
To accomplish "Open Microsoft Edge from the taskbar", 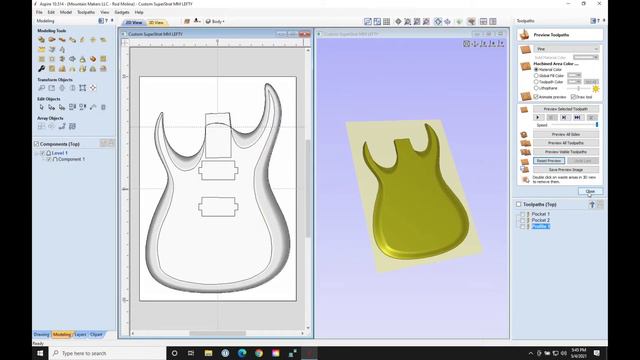I will (x=242, y=353).
